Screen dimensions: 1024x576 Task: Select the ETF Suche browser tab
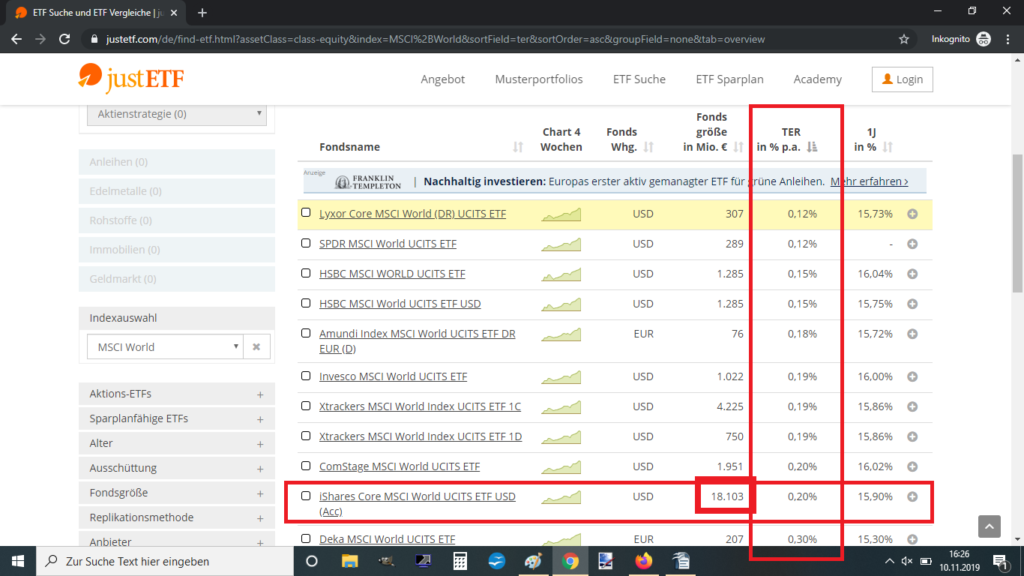pos(96,13)
